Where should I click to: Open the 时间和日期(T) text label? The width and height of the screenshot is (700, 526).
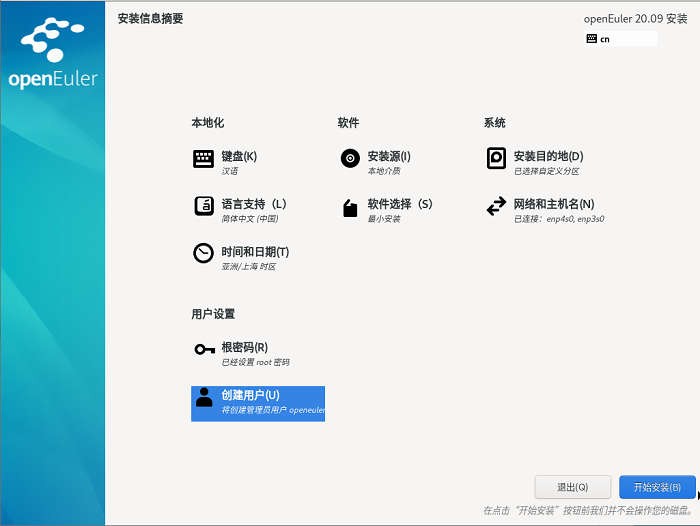(255, 252)
